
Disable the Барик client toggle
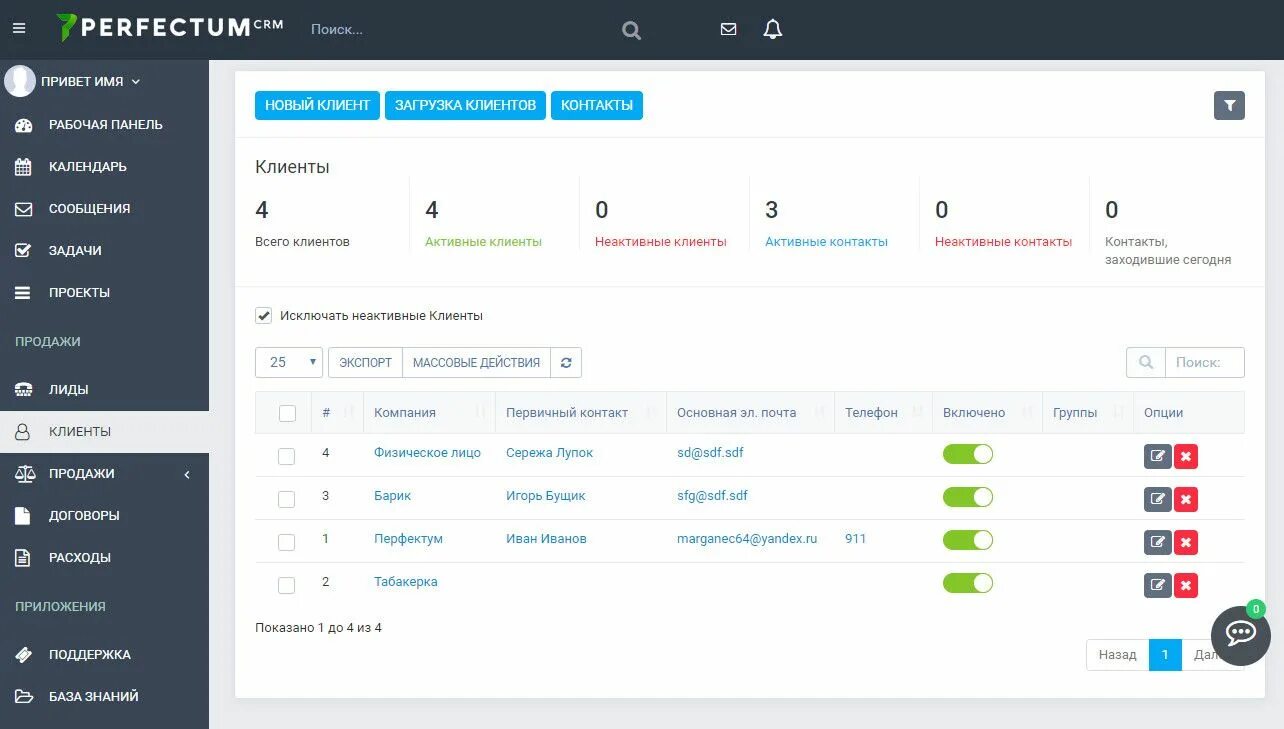(968, 497)
